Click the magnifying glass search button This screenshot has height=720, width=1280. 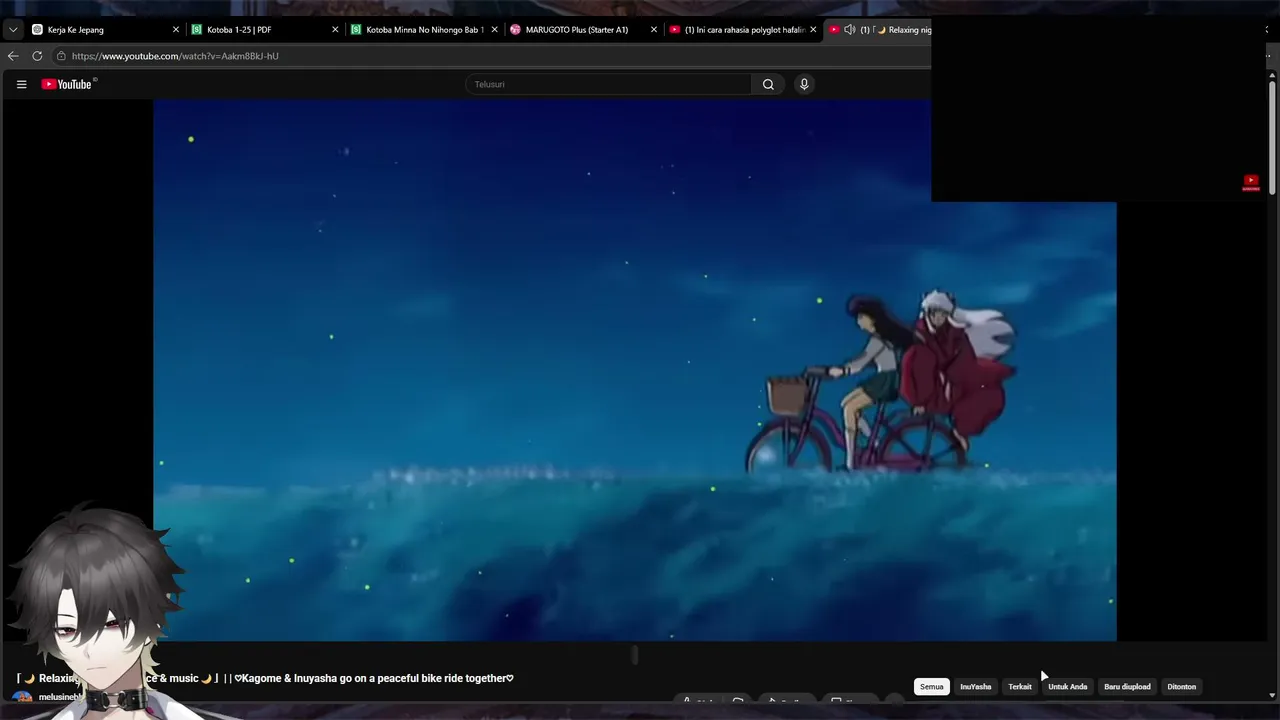pos(768,84)
